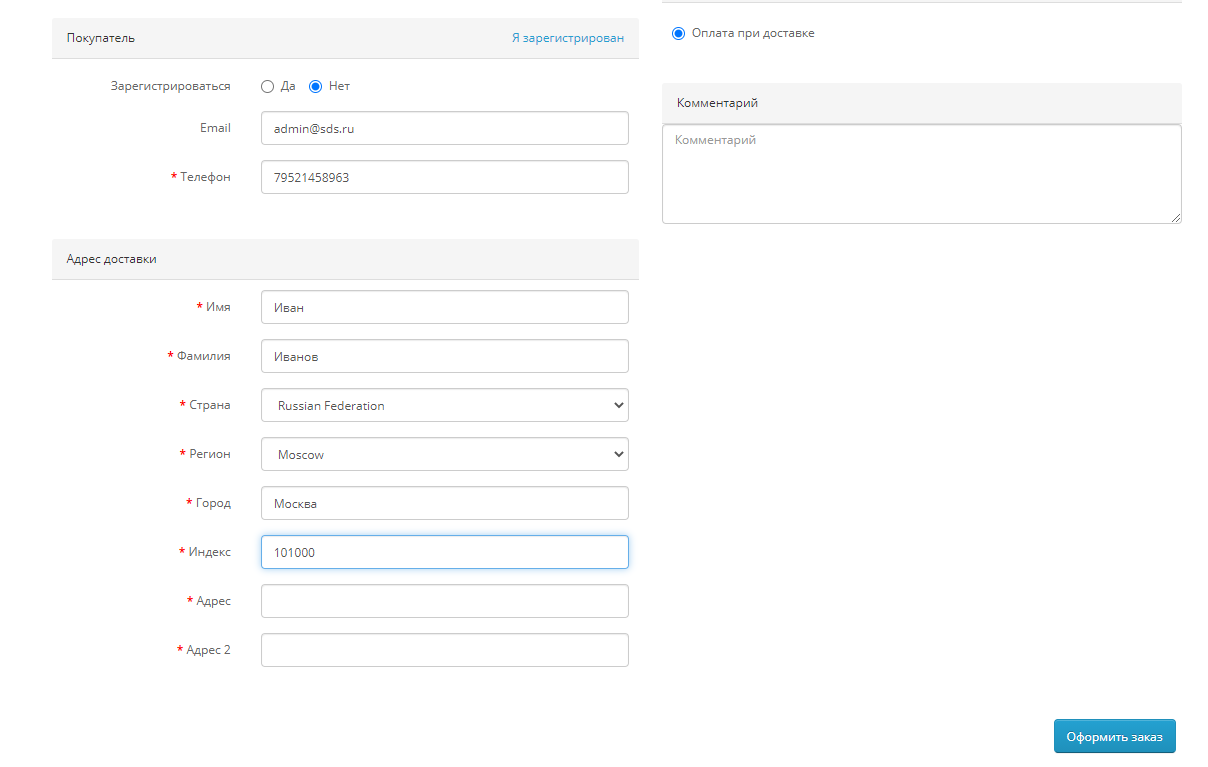Click inside the Комментарий text area
Viewport: 1208px width, 767px height.
coord(922,174)
